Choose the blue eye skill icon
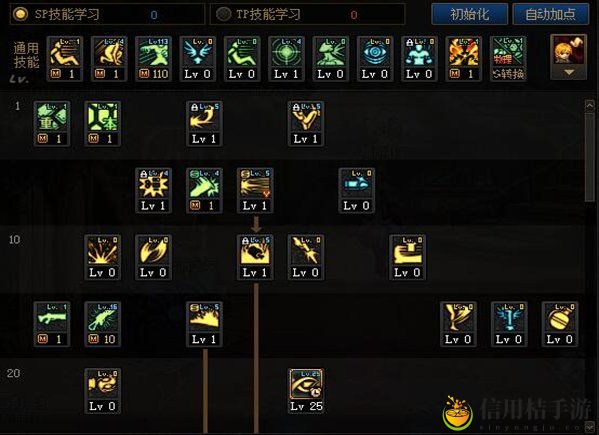Screen dimensions: 599x435 (375, 58)
